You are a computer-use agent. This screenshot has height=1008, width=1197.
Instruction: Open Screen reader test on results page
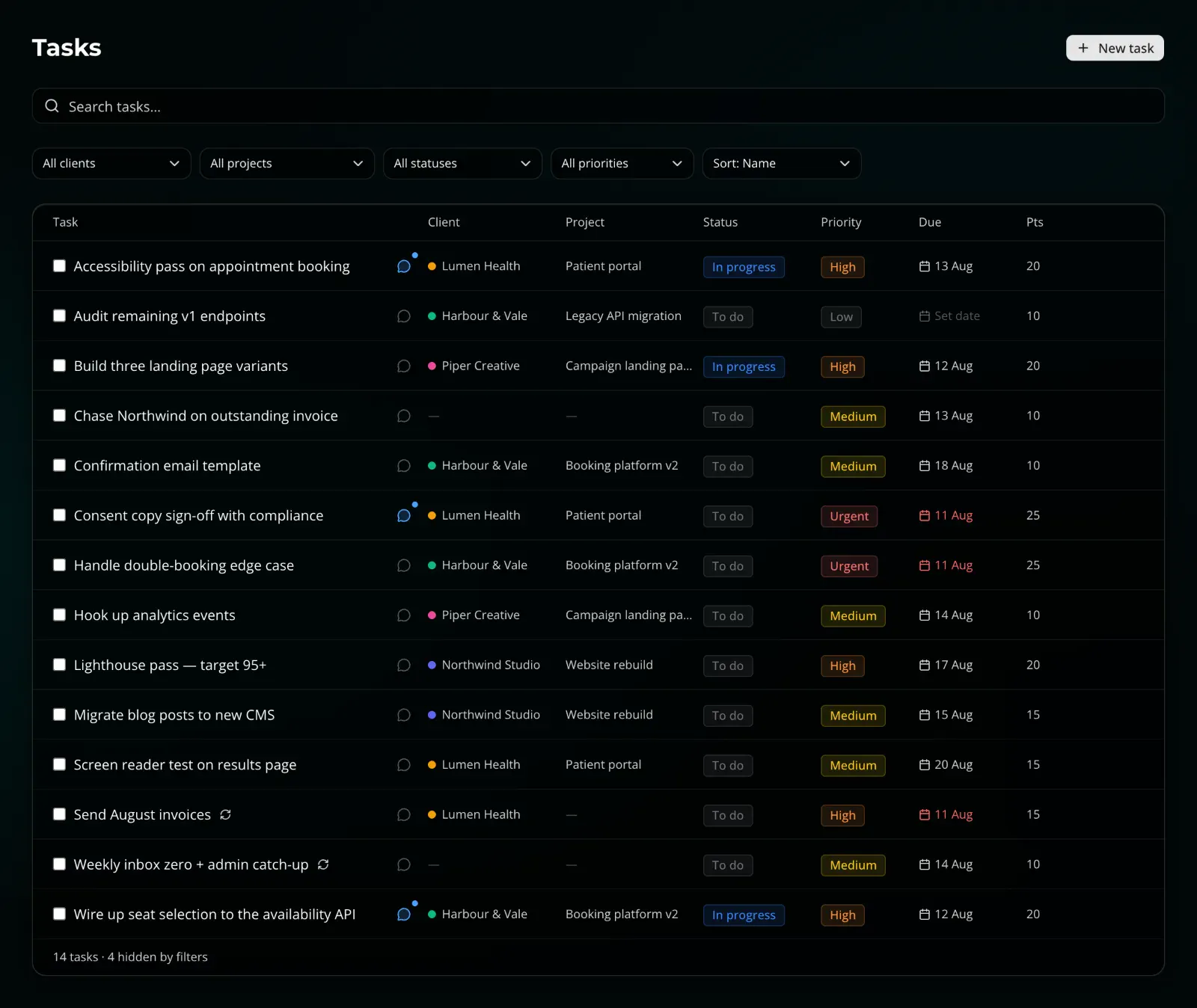point(185,765)
